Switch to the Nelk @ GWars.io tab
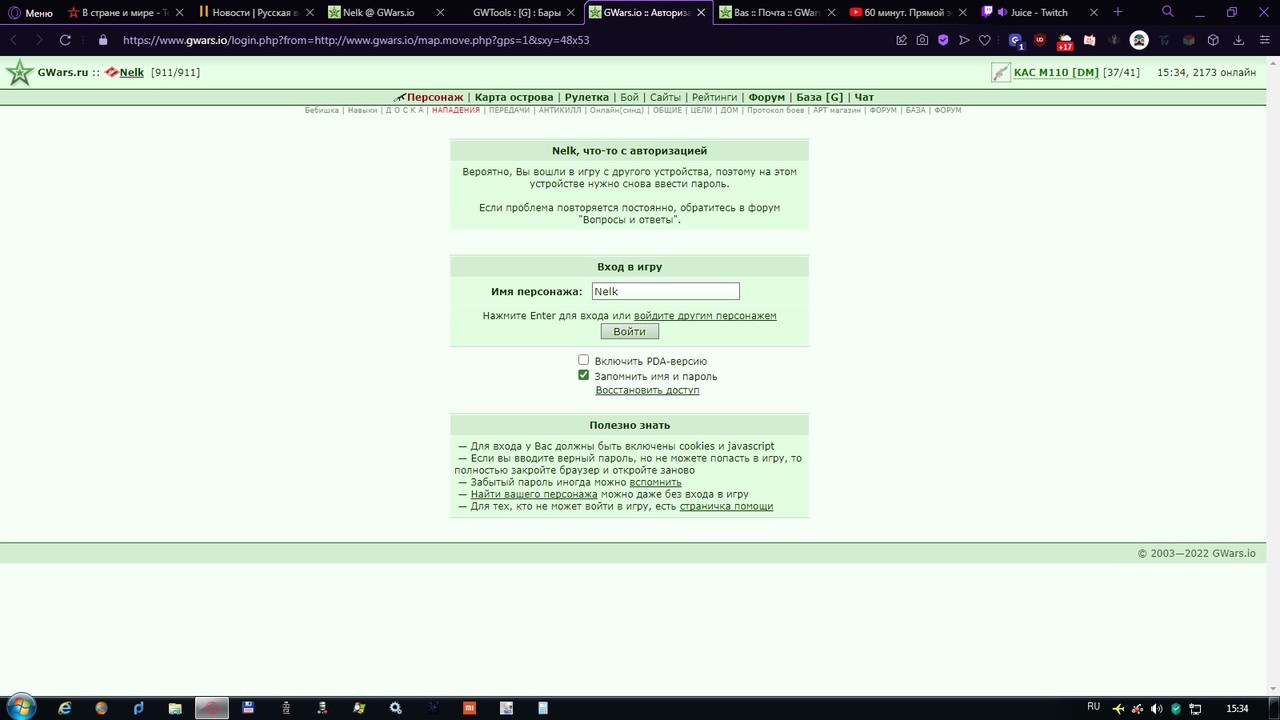The width and height of the screenshot is (1280, 720). (385, 13)
